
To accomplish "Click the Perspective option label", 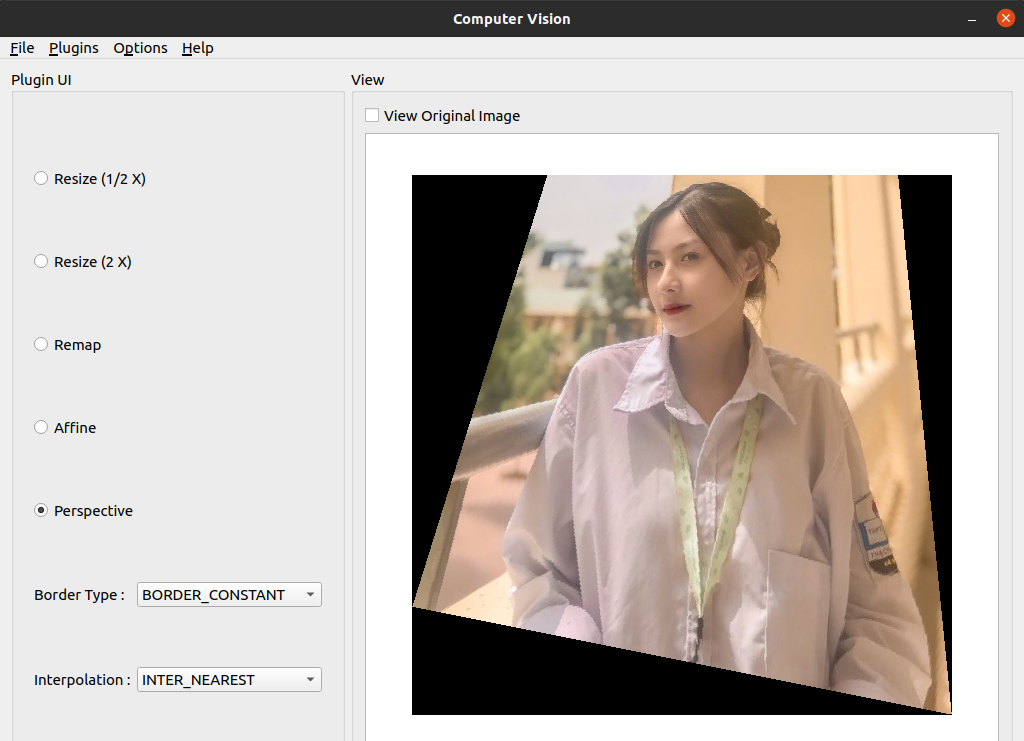I will coord(93,511).
